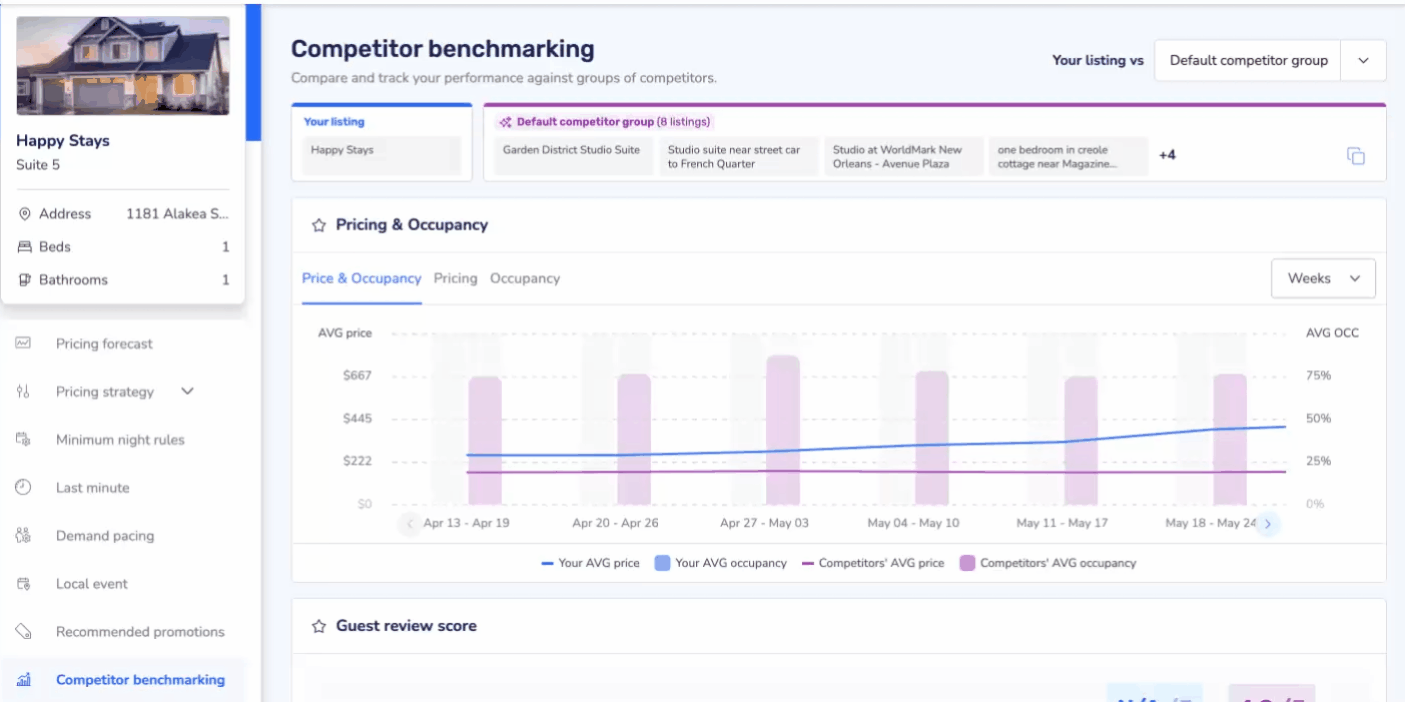Viewport: 1405px width, 702px height.
Task: Click the Local event calendar icon
Action: click(x=23, y=583)
